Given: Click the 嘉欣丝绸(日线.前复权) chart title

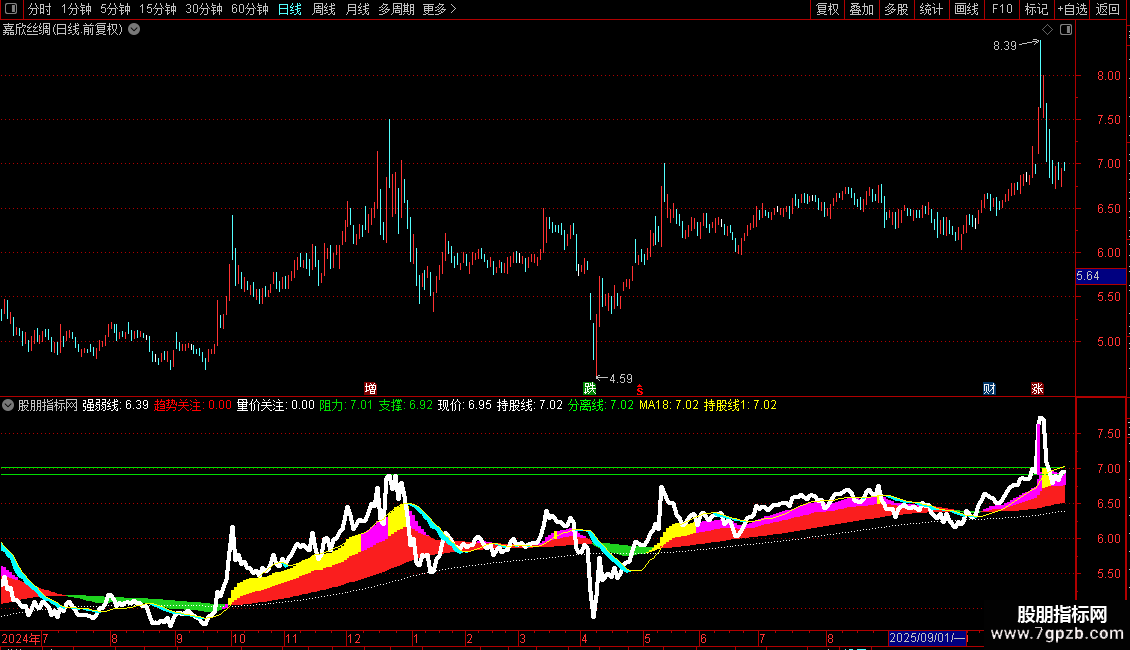Looking at the screenshot, I should coord(63,30).
